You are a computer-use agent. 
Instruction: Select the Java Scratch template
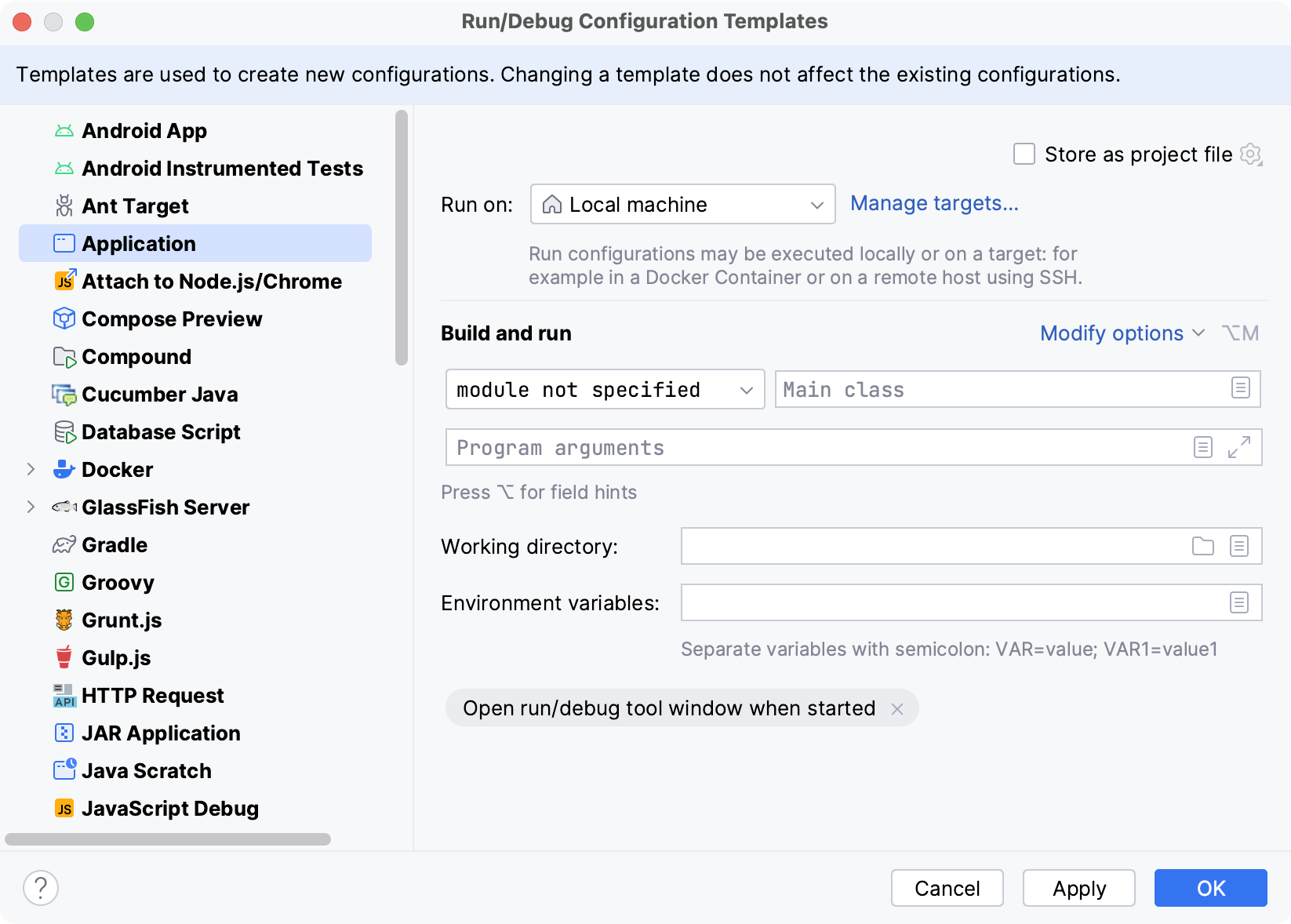click(x=195, y=770)
